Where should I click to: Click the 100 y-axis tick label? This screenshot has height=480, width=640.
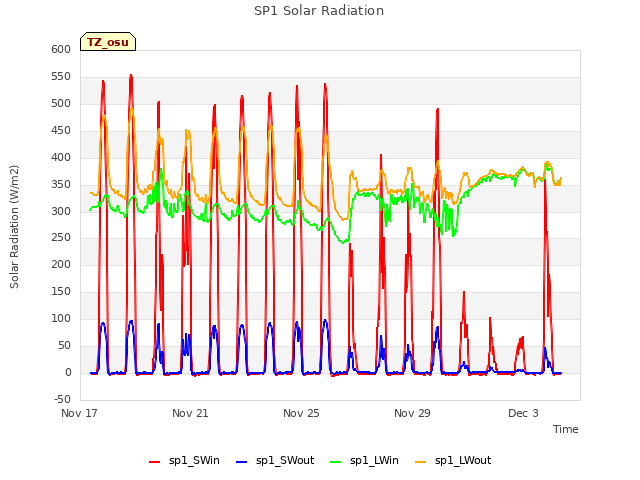[61, 318]
